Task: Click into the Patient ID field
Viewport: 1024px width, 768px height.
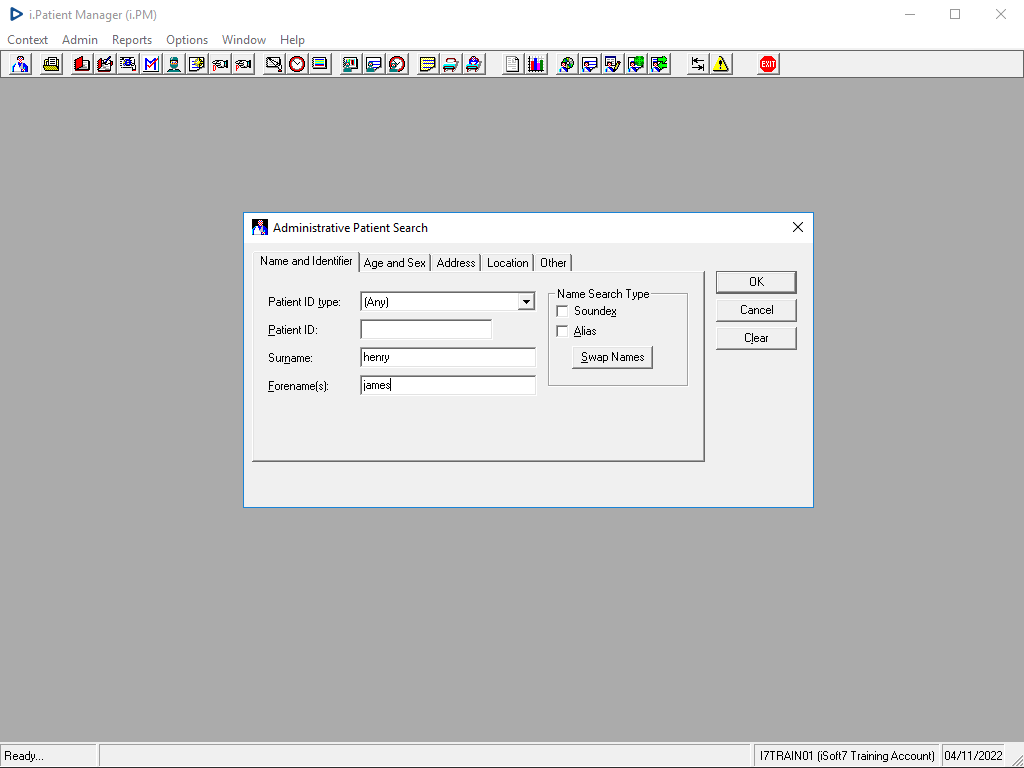Action: (426, 330)
